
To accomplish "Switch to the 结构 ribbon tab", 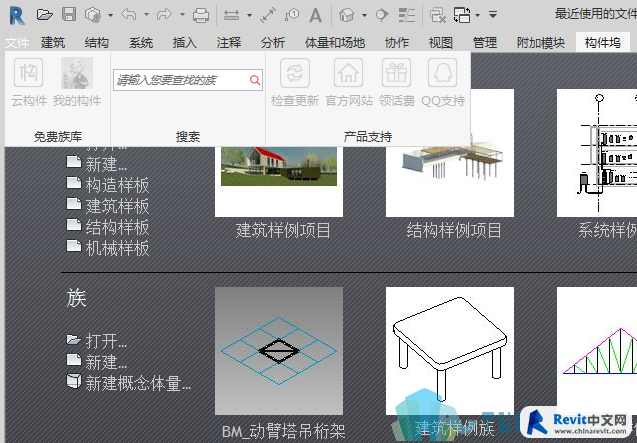I will click(97, 43).
